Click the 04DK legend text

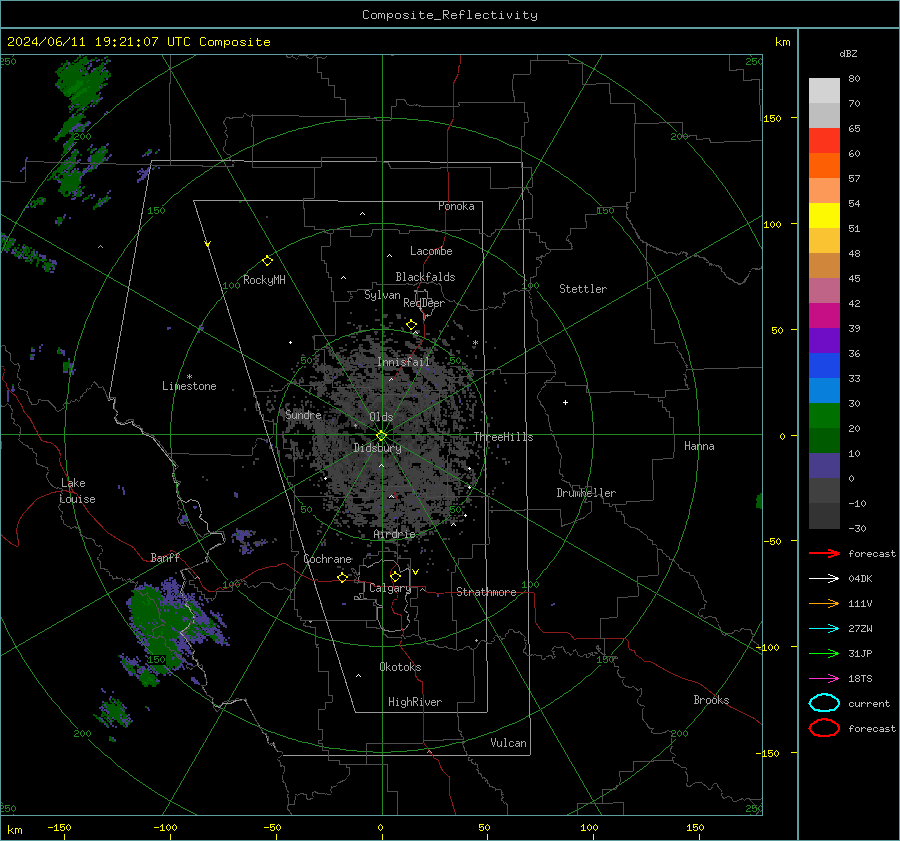pos(860,578)
